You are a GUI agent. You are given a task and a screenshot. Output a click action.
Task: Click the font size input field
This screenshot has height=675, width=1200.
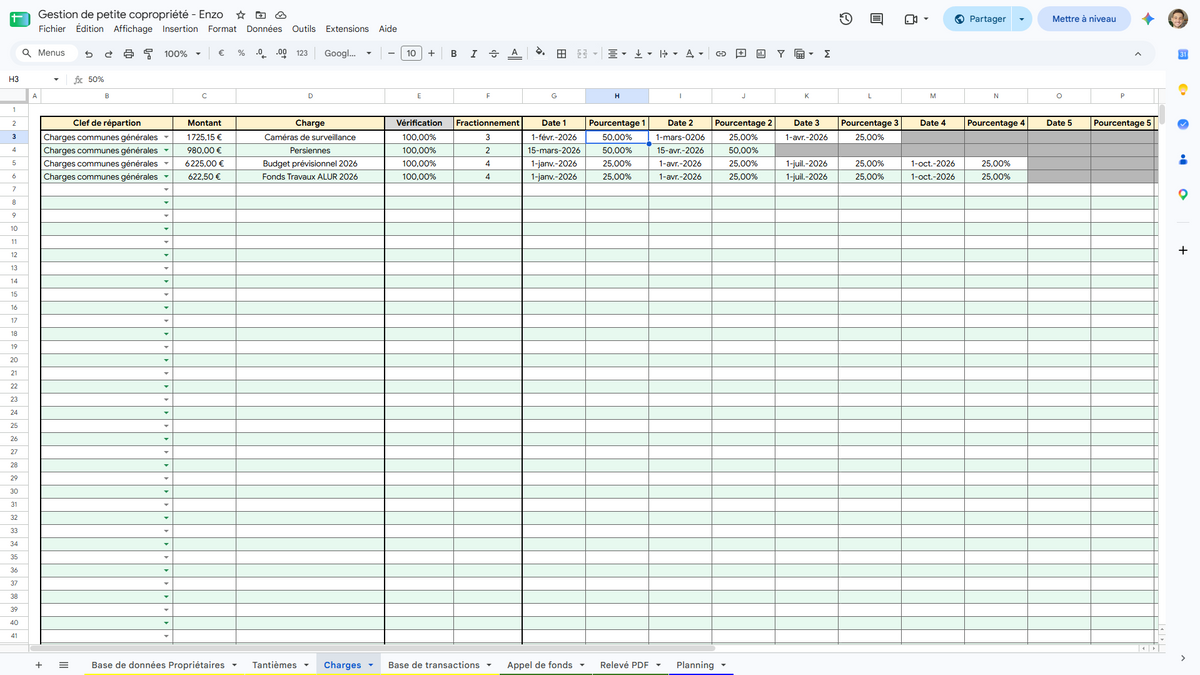click(411, 53)
